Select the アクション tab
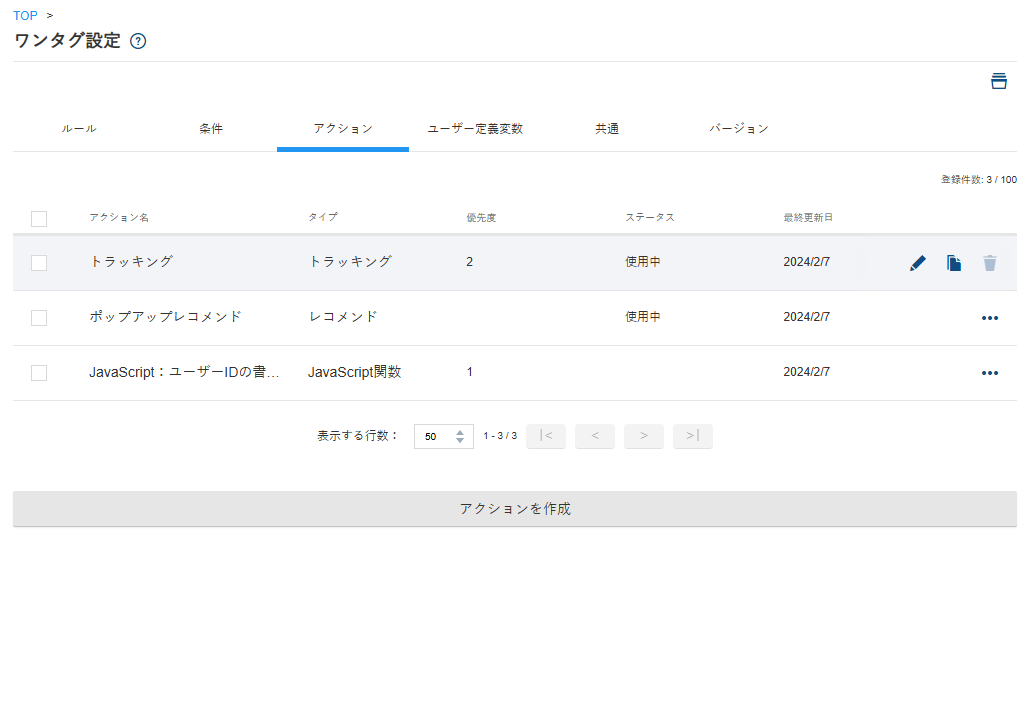This screenshot has width=1033, height=717. coord(343,129)
